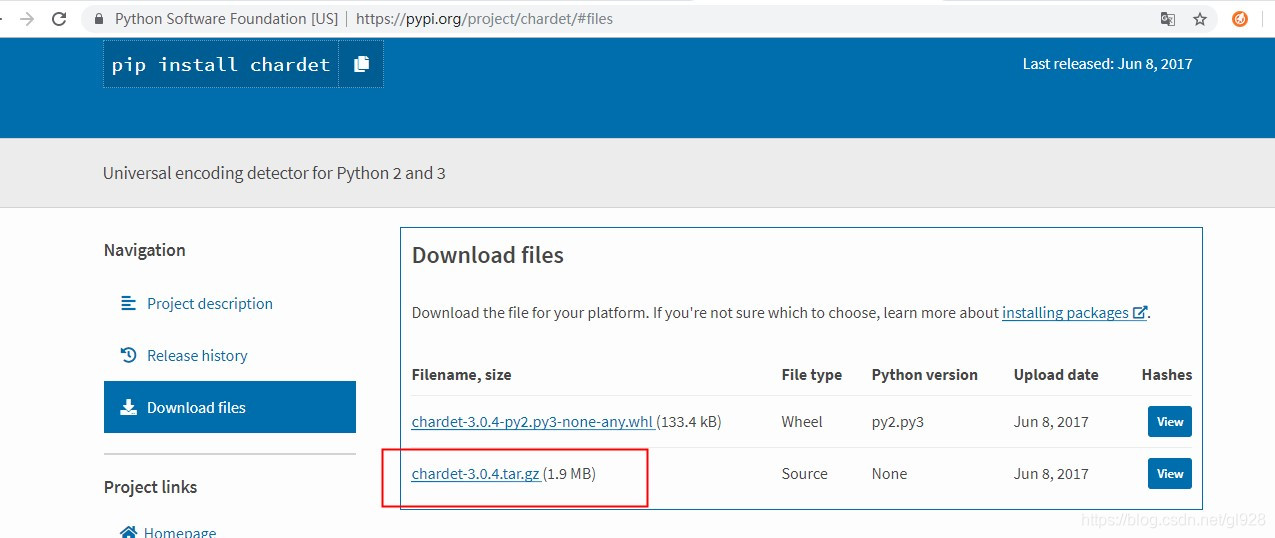Select the Download files navigation tab
Screen dimensions: 1275x538
point(230,407)
